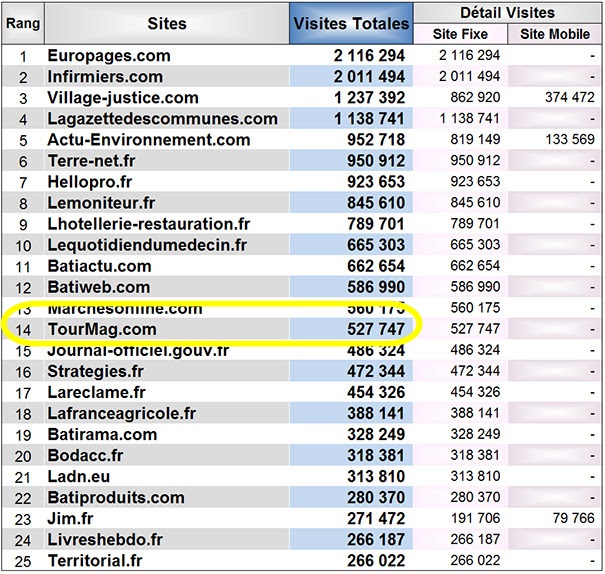Select the Détail Visites header
The width and height of the screenshot is (605, 574).
pyautogui.click(x=507, y=13)
